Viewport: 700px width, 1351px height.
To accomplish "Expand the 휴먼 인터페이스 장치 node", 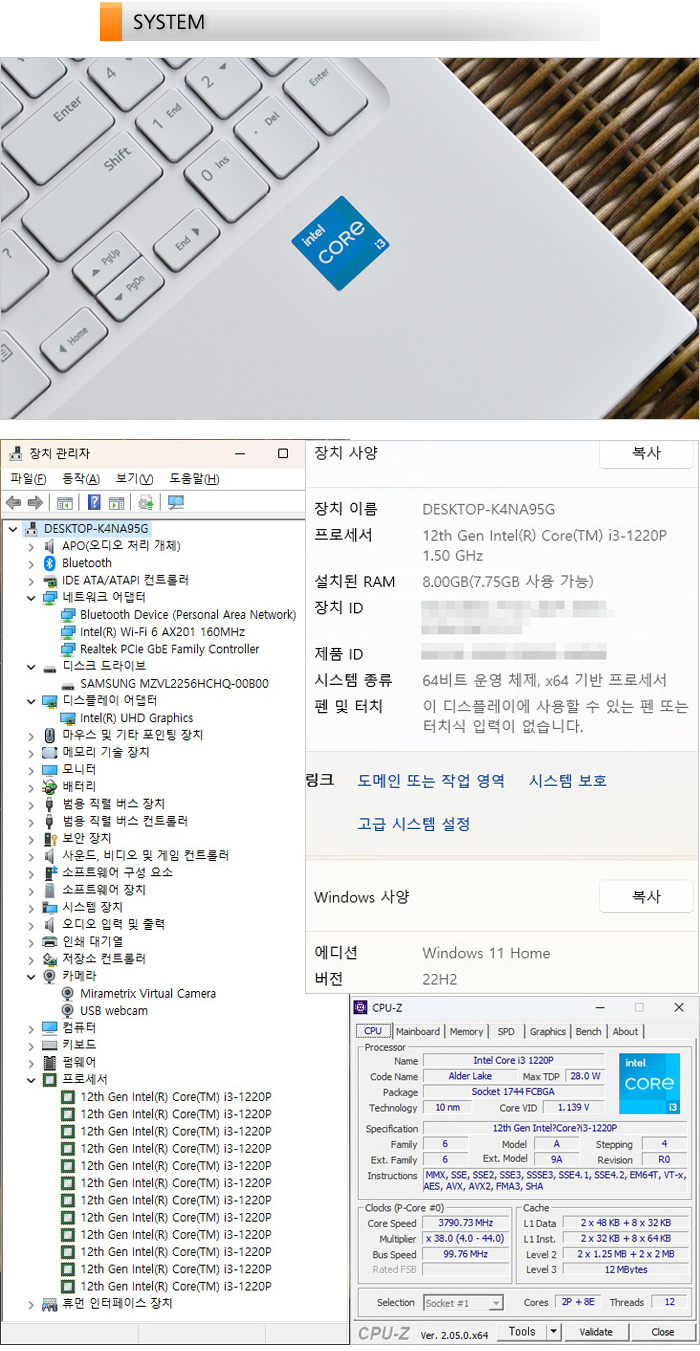I will [x=31, y=1304].
